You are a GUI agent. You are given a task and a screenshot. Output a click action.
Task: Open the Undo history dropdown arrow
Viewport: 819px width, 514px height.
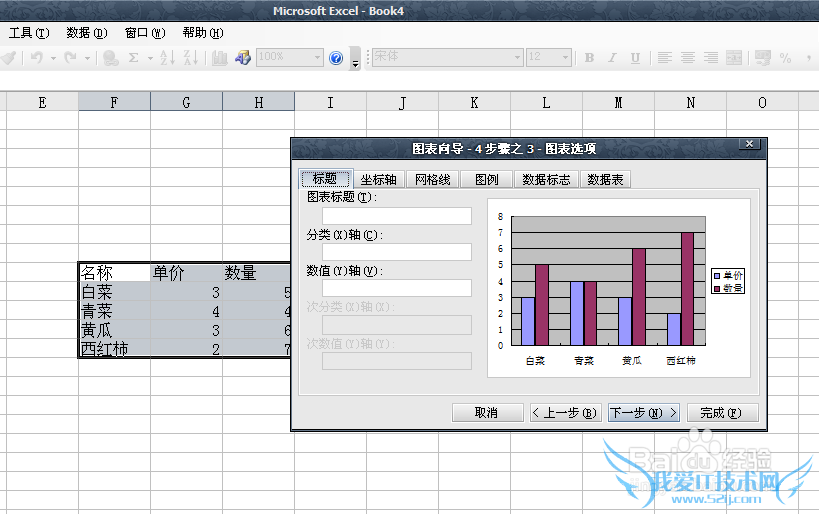(53, 58)
